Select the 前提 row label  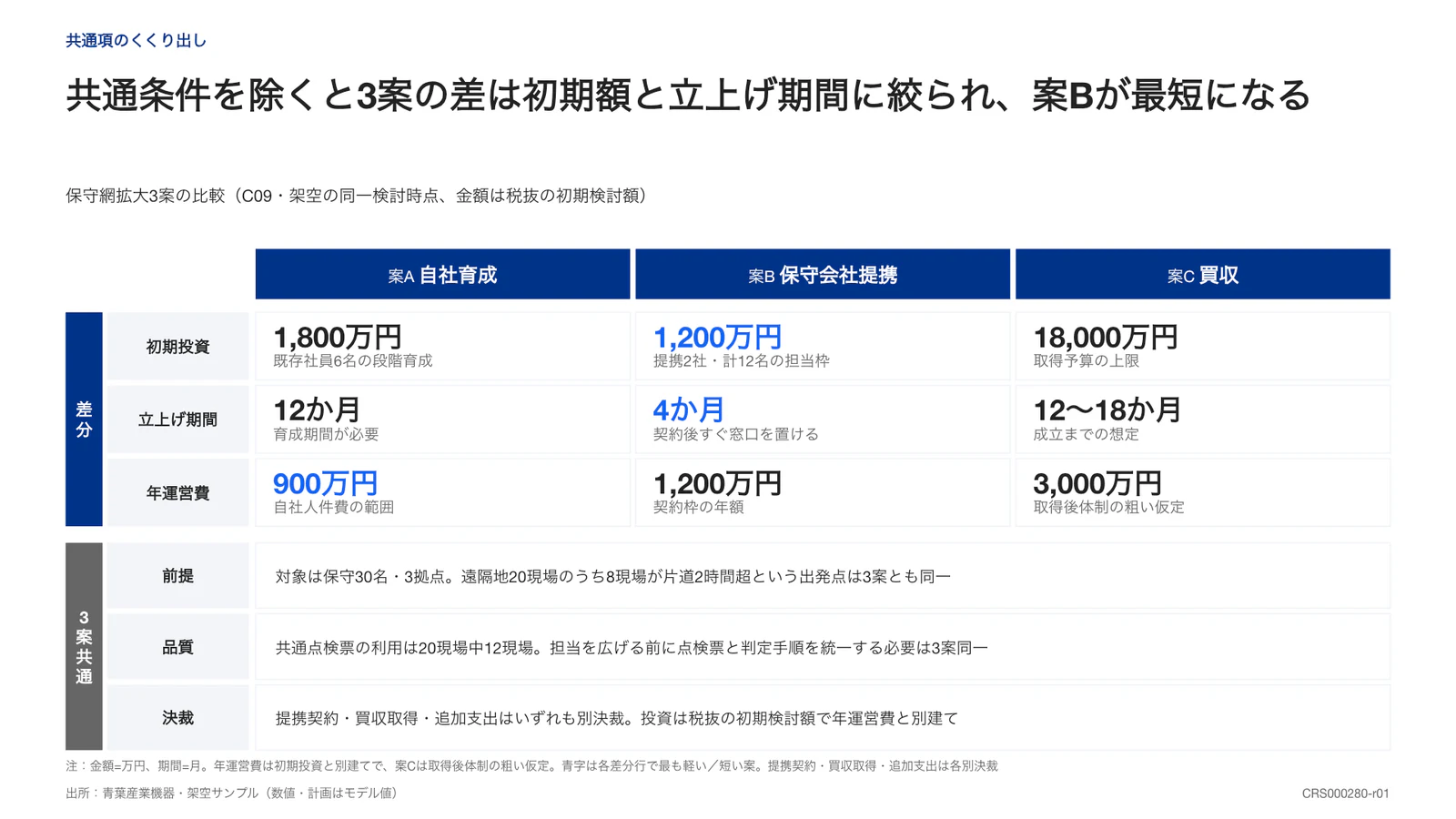[177, 576]
